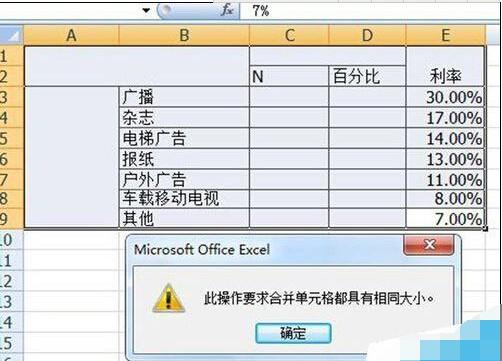
Task: Select column E header
Action: [x=445, y=35]
